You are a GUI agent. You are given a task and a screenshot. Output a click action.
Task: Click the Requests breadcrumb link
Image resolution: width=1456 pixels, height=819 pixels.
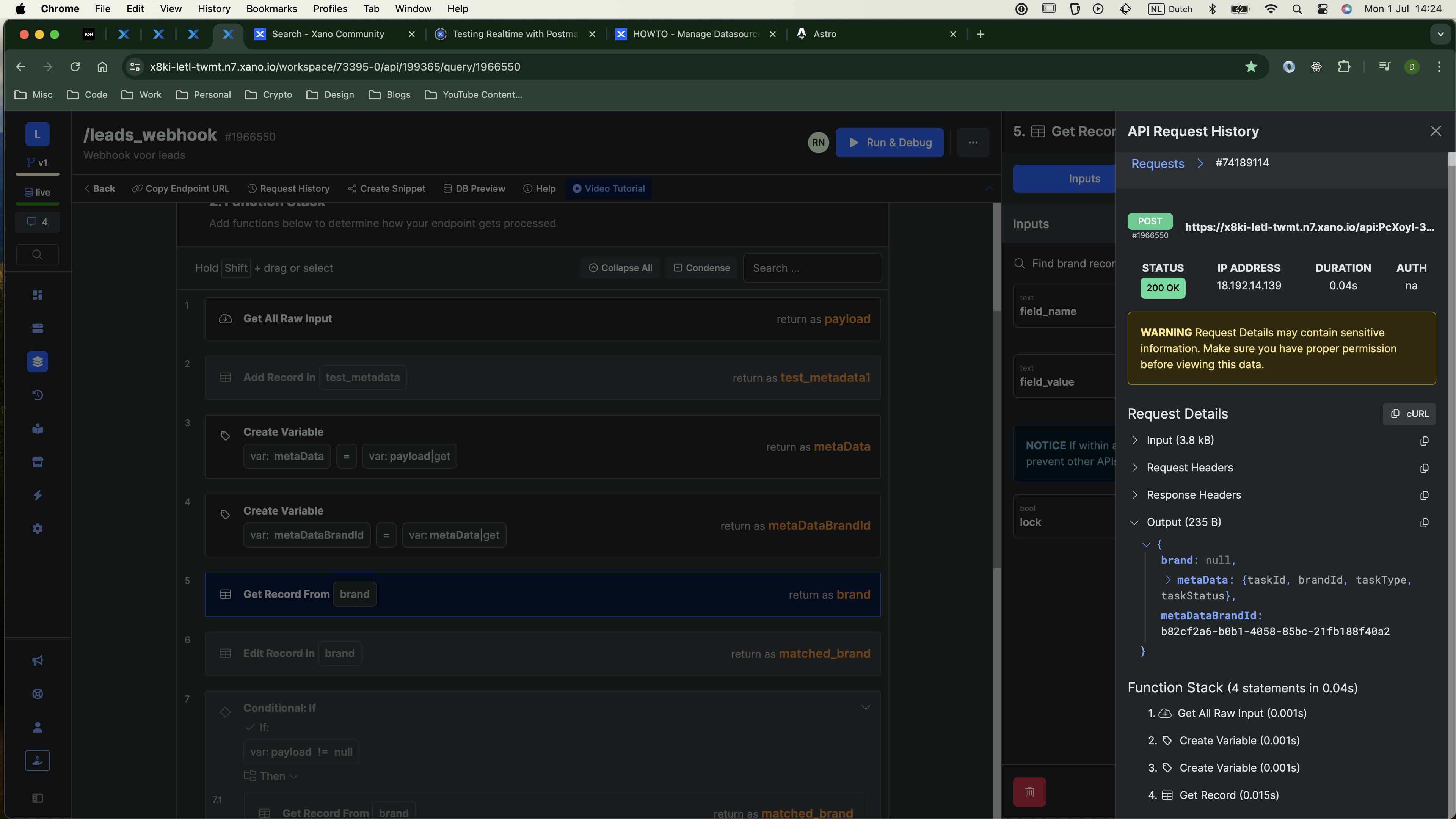pos(1157,163)
